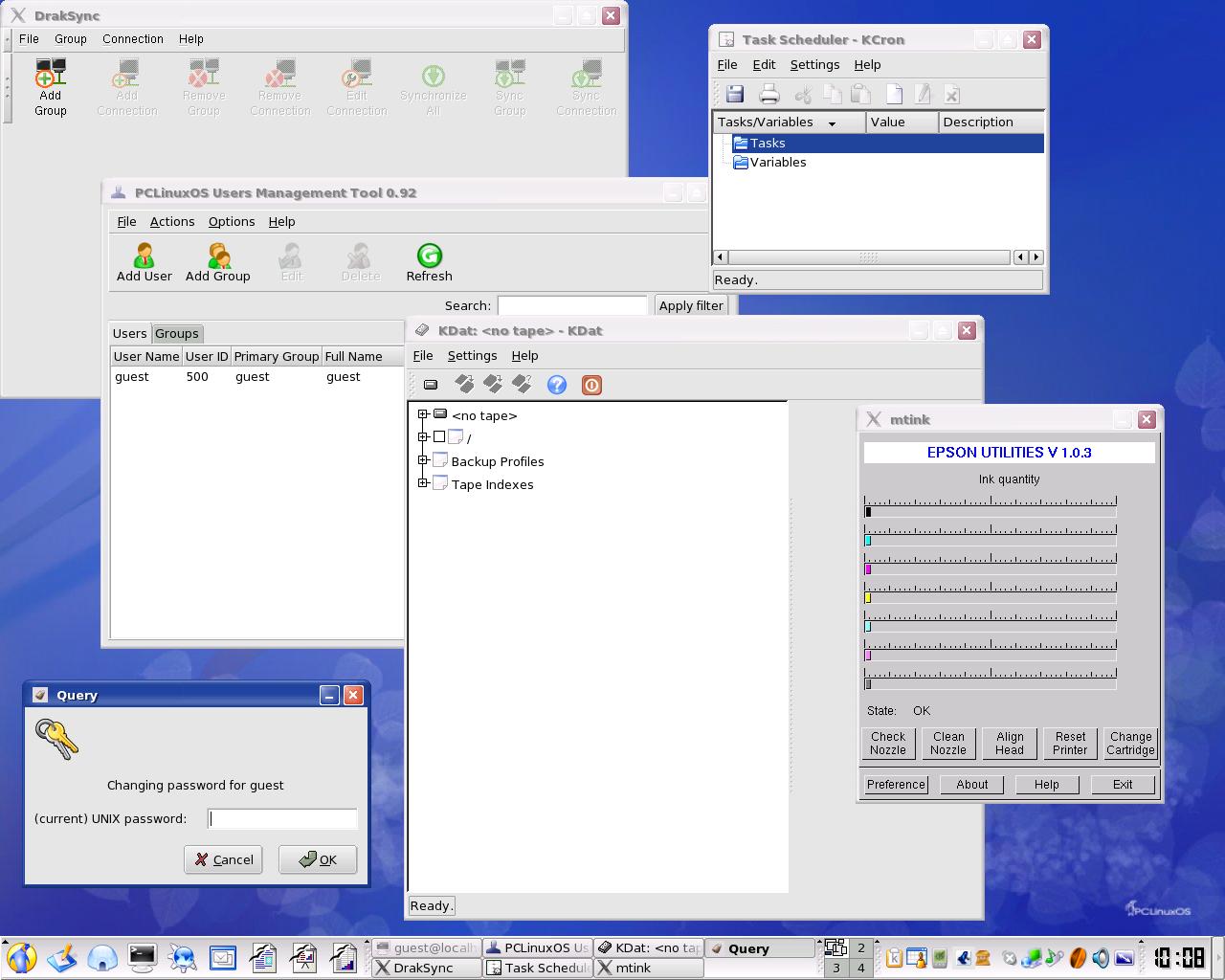Click Refresh icon in Users Management Tool
The height and width of the screenshot is (980, 1225).
[430, 256]
